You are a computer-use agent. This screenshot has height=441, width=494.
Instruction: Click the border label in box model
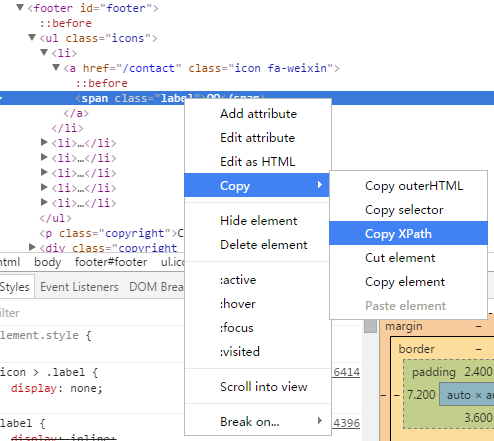(416, 349)
